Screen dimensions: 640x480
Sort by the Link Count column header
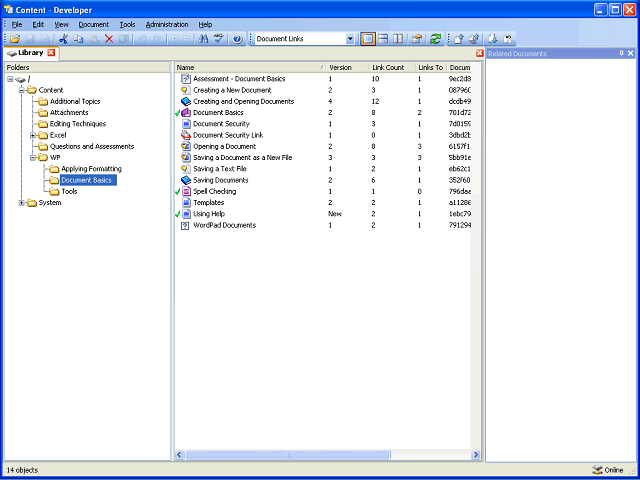[392, 68]
